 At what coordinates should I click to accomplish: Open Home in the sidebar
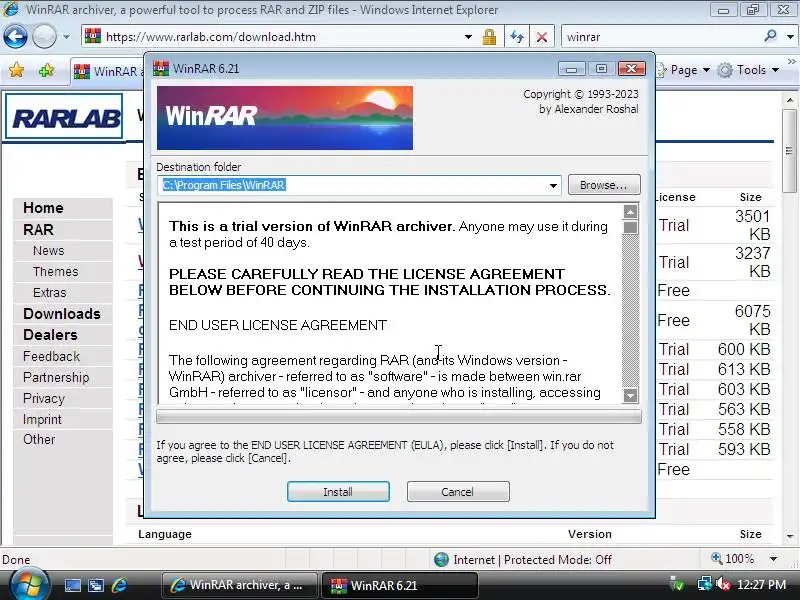coord(43,208)
